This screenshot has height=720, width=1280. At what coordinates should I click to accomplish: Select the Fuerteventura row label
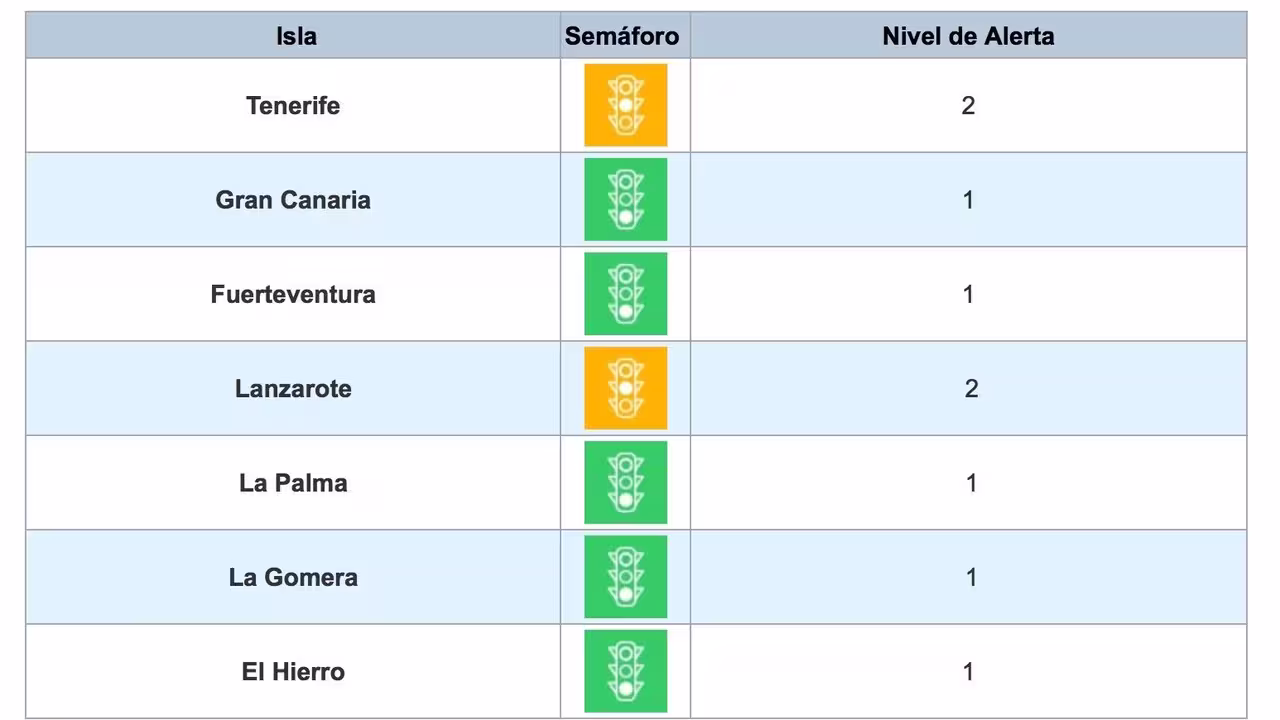tap(293, 294)
